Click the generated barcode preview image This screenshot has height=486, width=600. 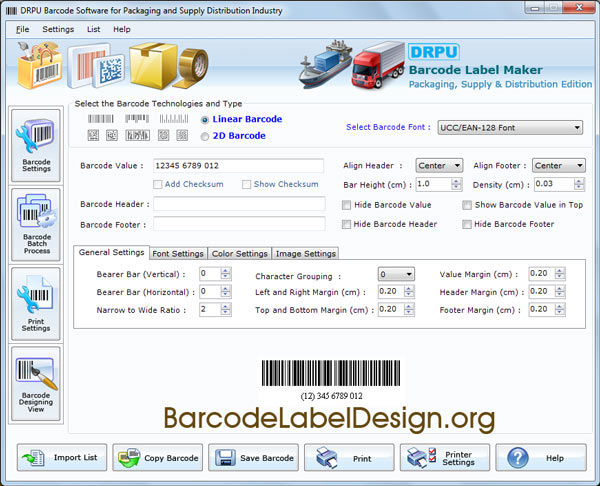tap(331, 373)
